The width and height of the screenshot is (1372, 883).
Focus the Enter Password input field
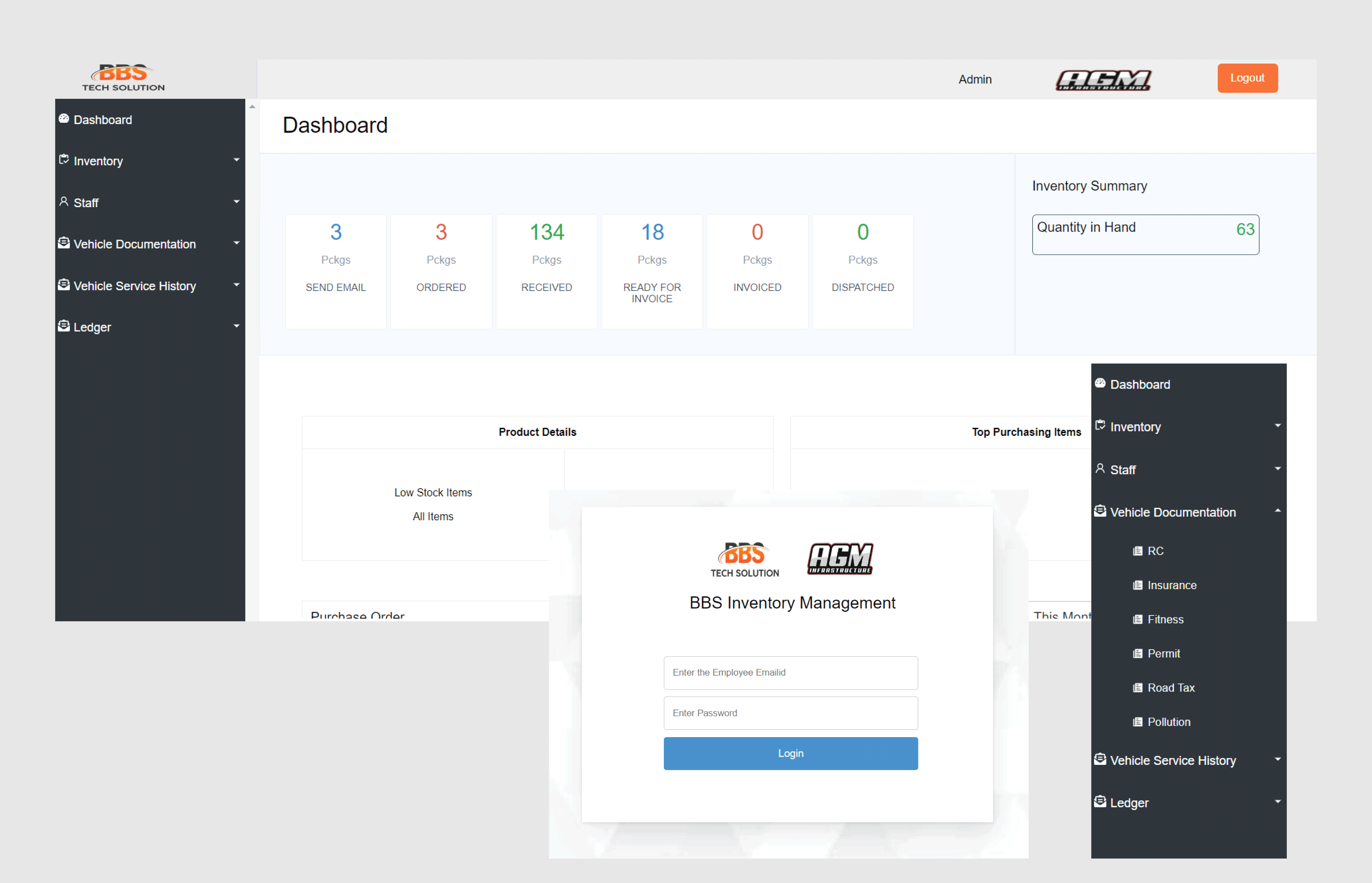(x=791, y=713)
